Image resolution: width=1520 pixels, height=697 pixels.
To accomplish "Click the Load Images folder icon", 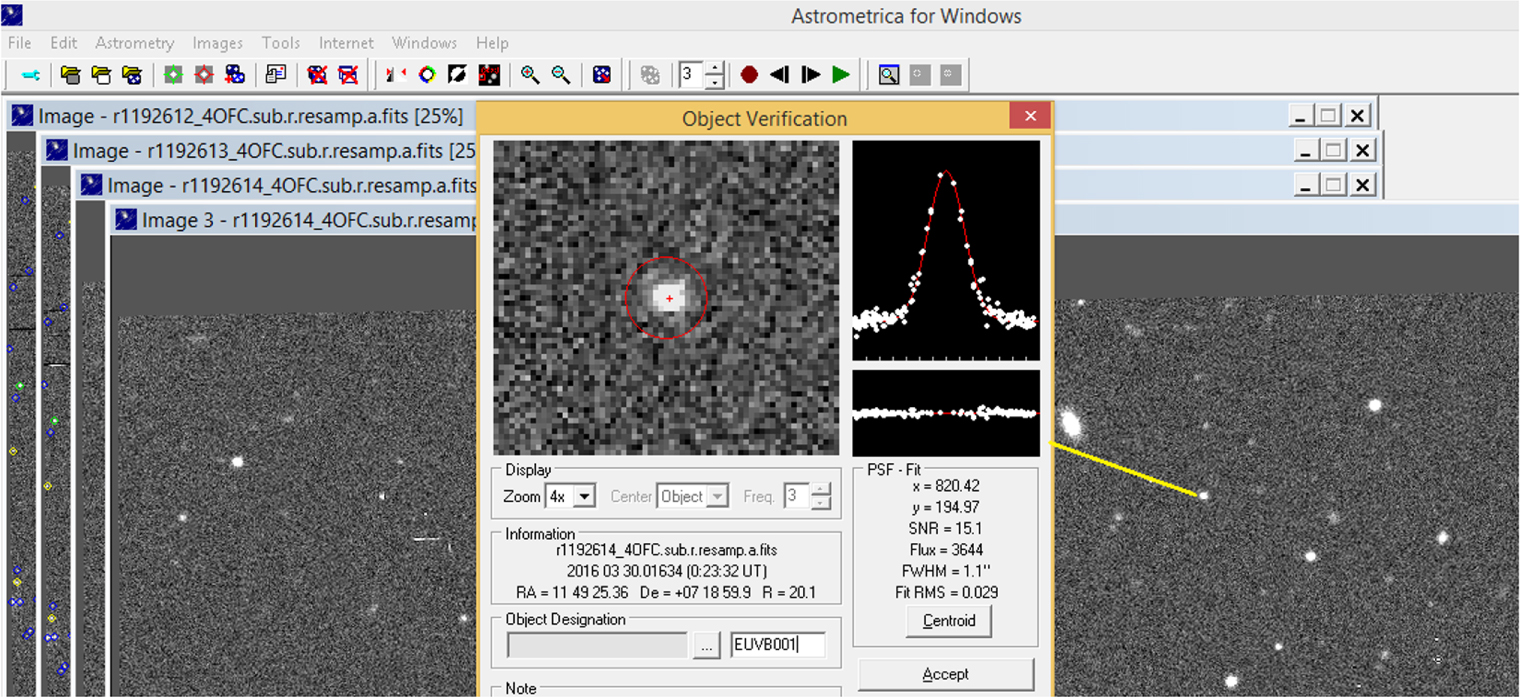I will (71, 74).
